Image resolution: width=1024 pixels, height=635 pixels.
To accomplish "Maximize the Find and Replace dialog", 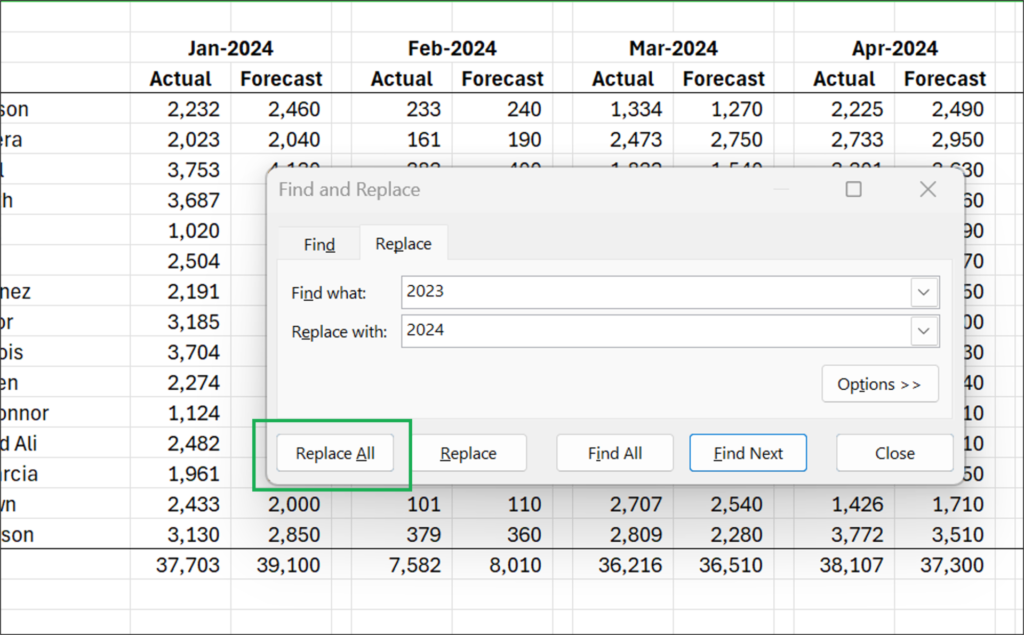I will pos(853,189).
